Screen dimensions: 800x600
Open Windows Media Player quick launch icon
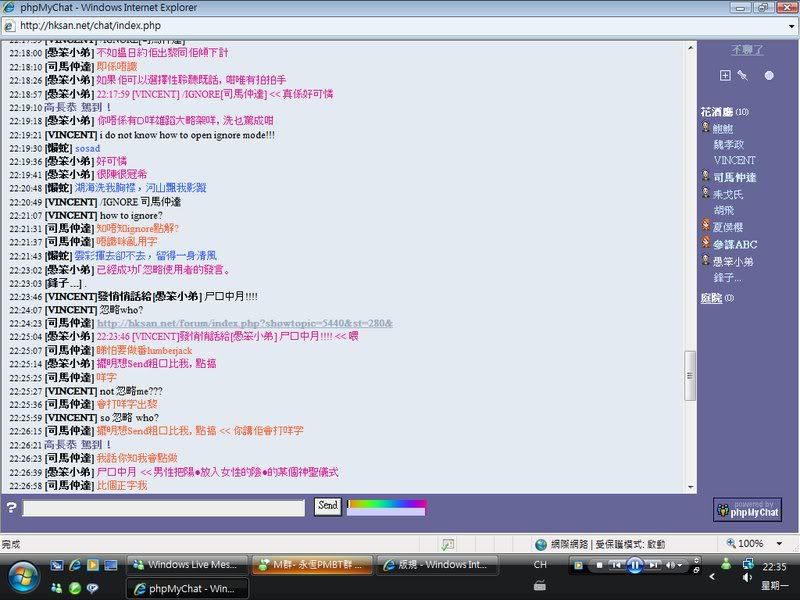tap(92, 565)
